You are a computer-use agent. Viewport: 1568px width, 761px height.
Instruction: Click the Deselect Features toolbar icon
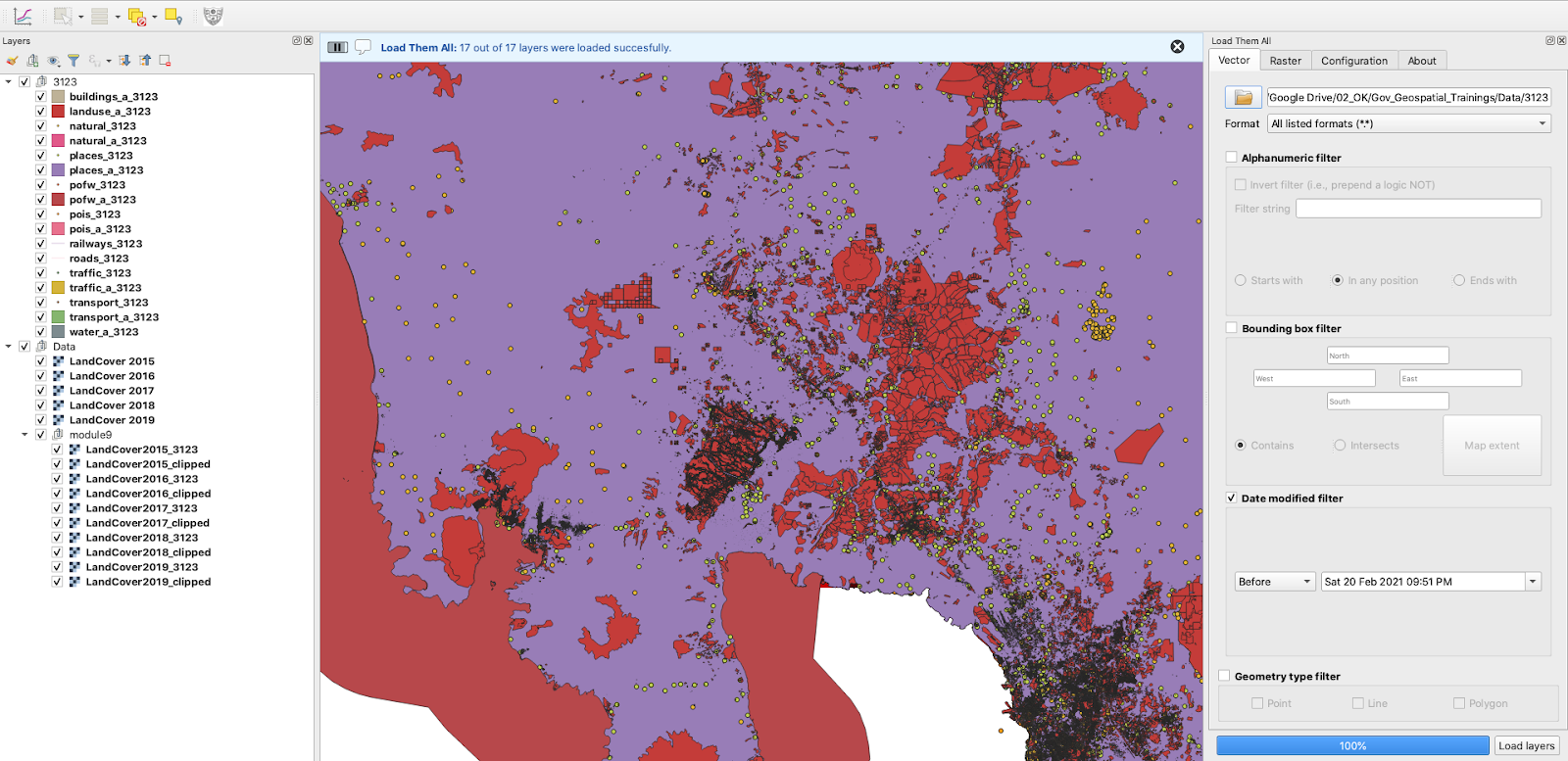137,17
